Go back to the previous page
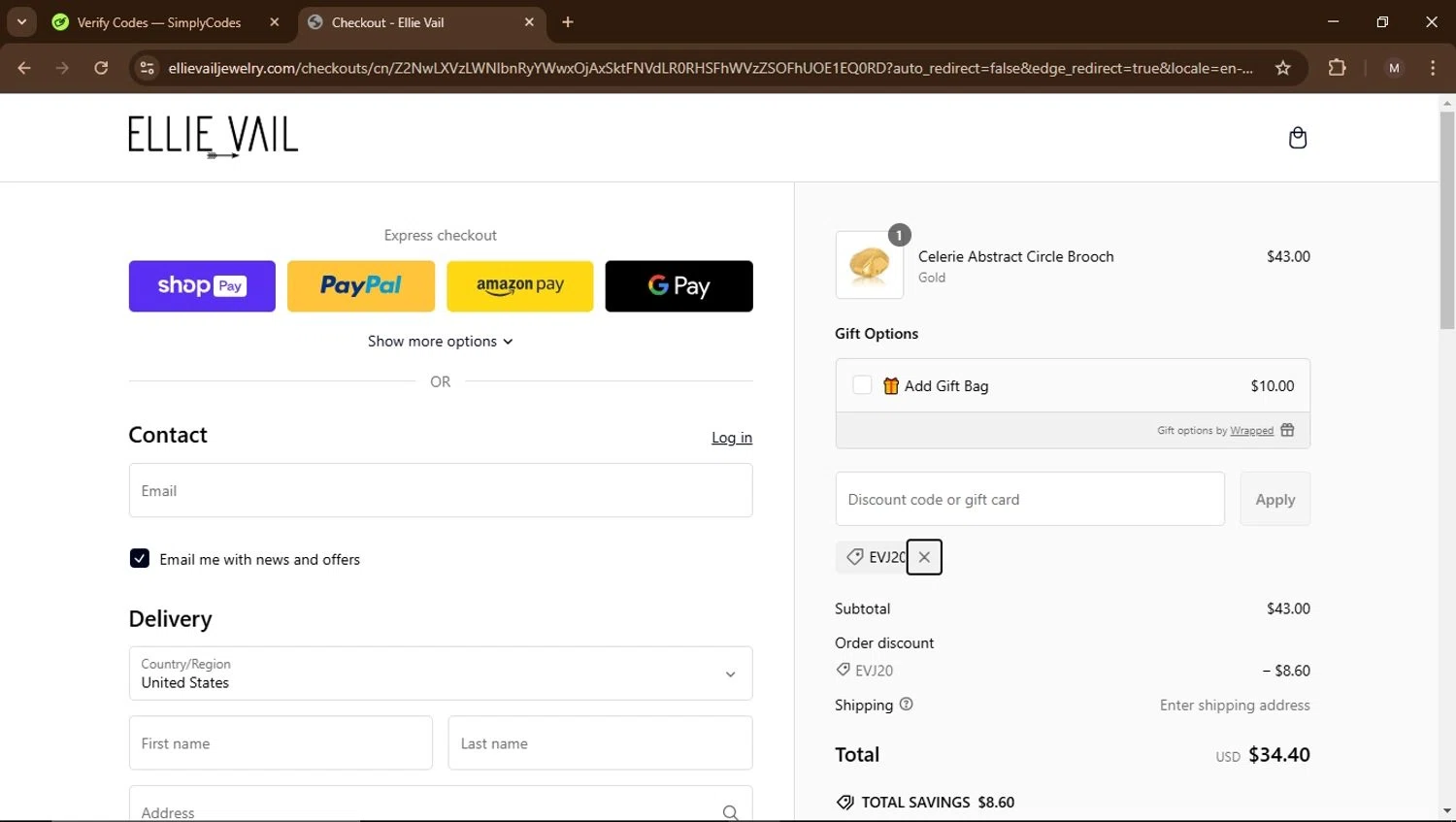 (24, 68)
